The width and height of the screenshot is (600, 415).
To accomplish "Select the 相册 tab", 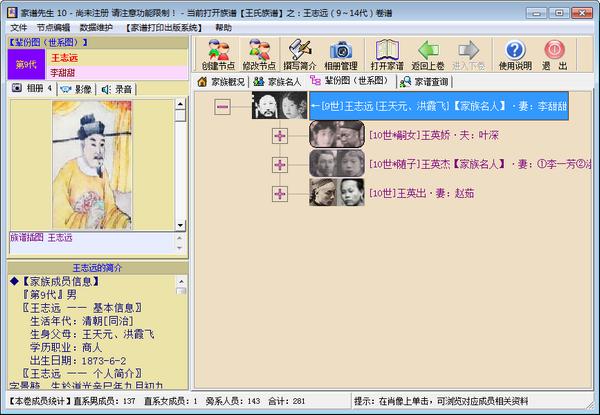I will pos(32,89).
